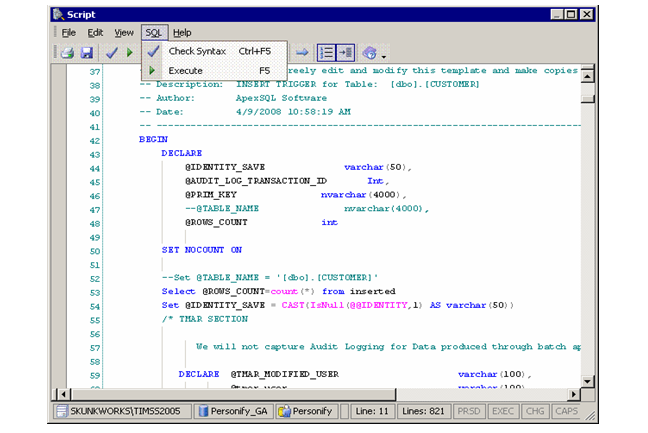The height and width of the screenshot is (433, 648).
Task: Click the BEGIN keyword on line 42
Action: (153, 139)
